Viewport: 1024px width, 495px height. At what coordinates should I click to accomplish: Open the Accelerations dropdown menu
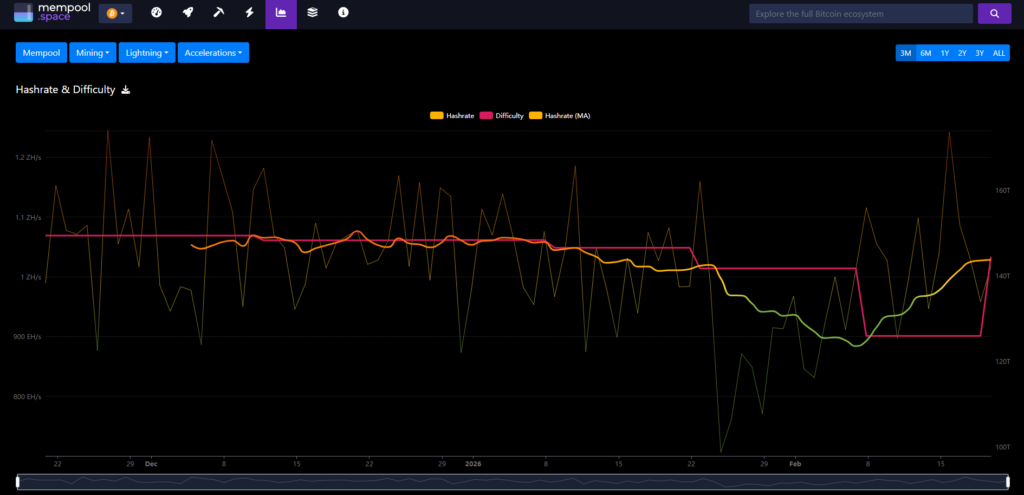[213, 53]
